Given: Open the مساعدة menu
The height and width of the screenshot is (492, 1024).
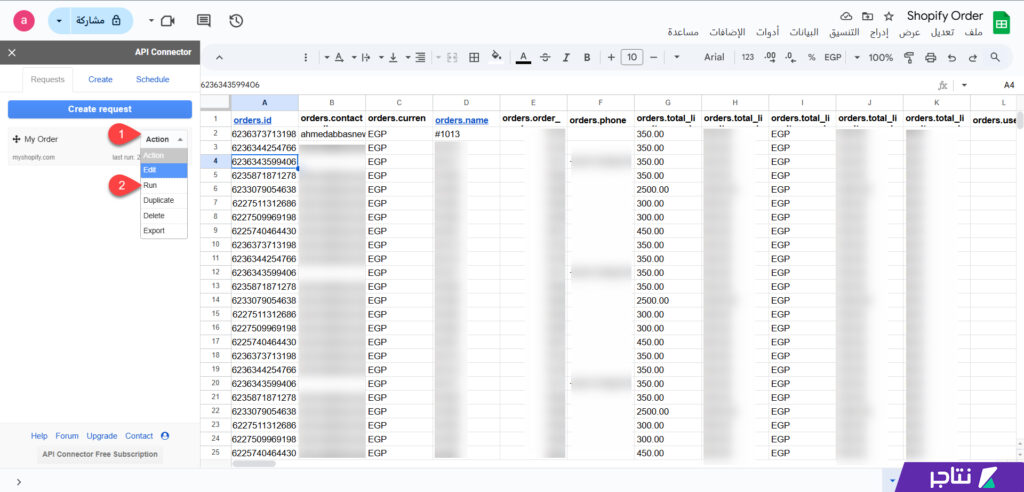Looking at the screenshot, I should [x=683, y=32].
